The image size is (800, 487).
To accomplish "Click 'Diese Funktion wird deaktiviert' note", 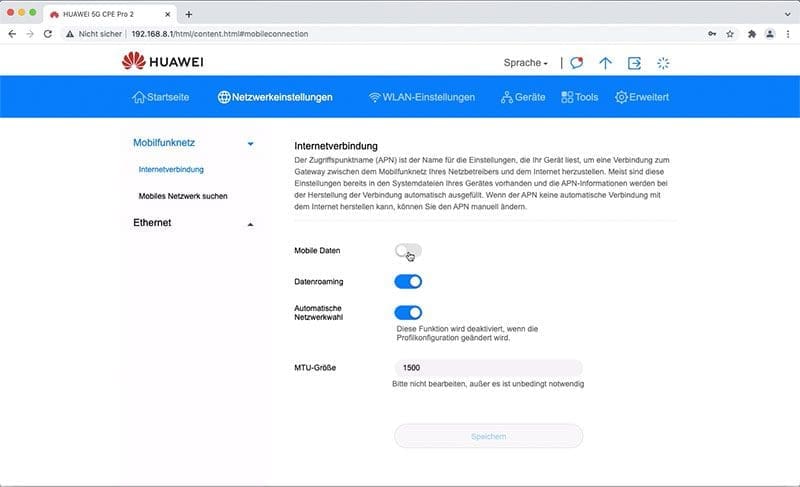I will [x=467, y=333].
